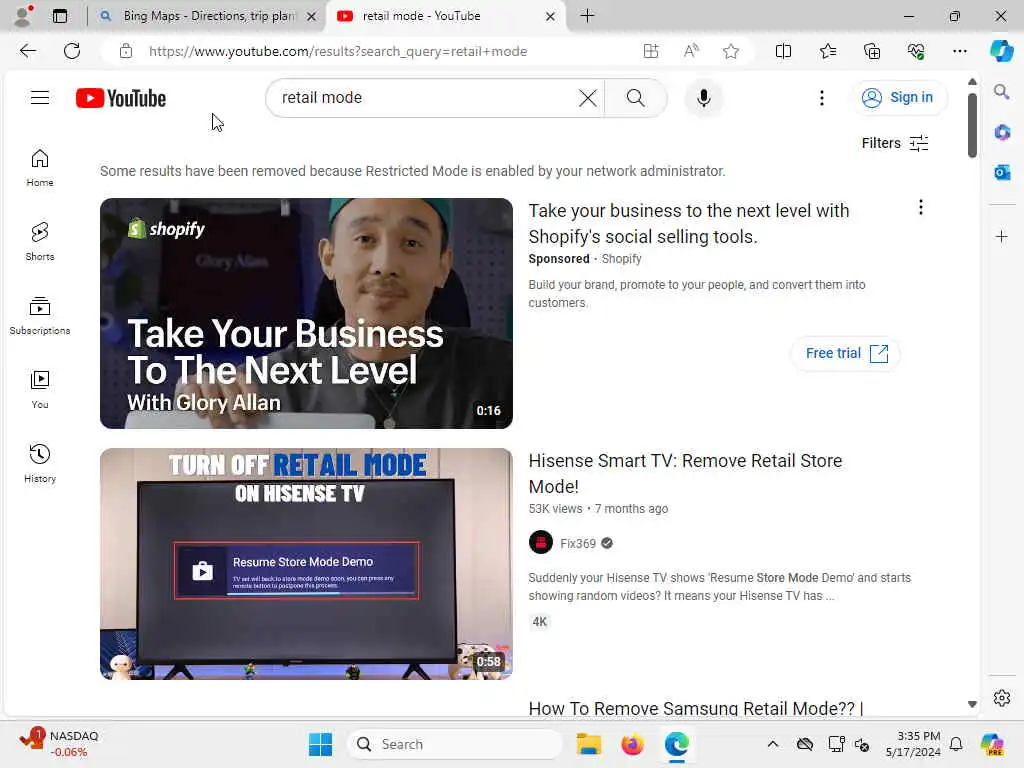Open File Explorer from taskbar

pyautogui.click(x=588, y=744)
